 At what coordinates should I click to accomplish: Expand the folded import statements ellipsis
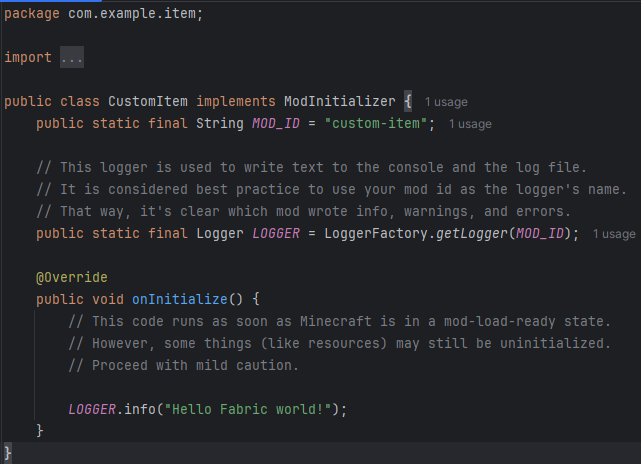coord(72,58)
